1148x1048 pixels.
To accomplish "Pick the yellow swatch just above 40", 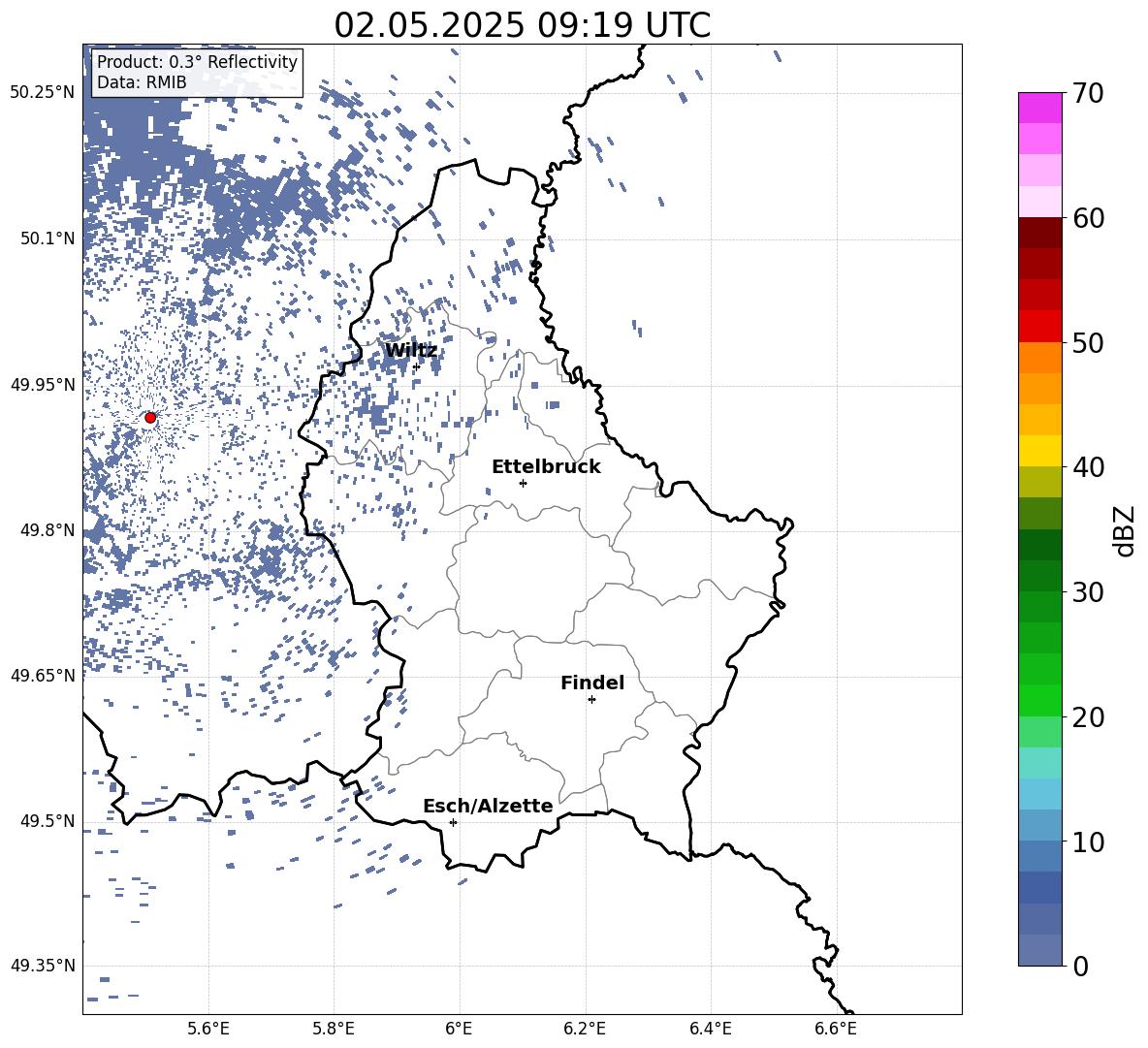I will [1040, 451].
